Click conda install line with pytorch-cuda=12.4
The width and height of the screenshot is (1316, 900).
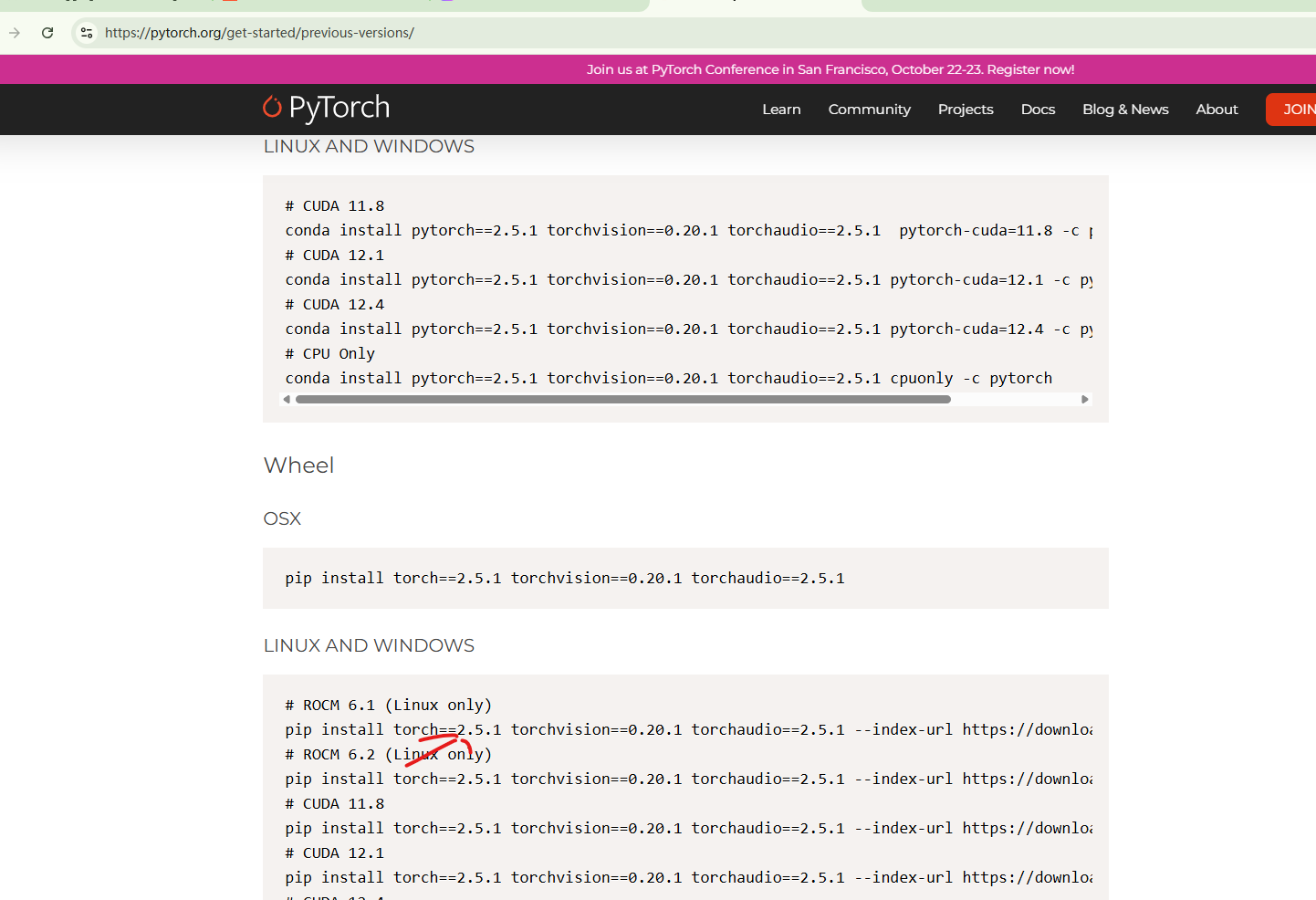689,330
